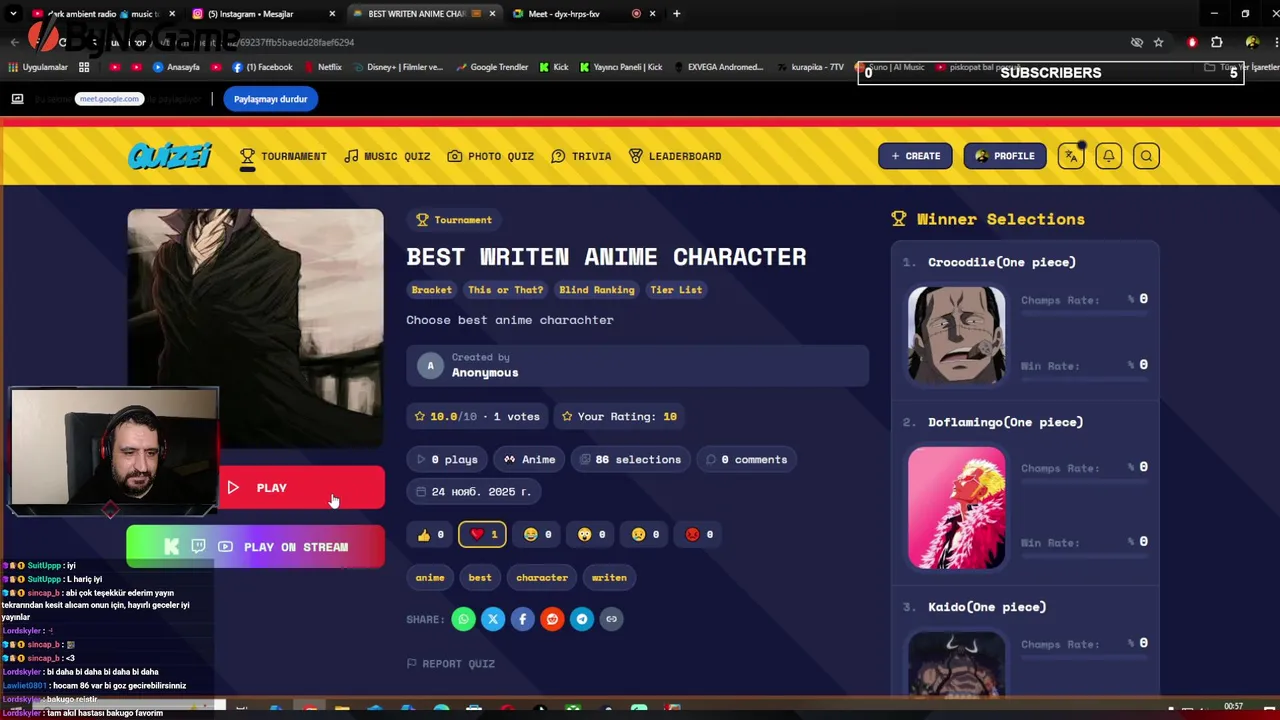1280x720 pixels.
Task: Share via WhatsApp icon
Action: pyautogui.click(x=463, y=619)
